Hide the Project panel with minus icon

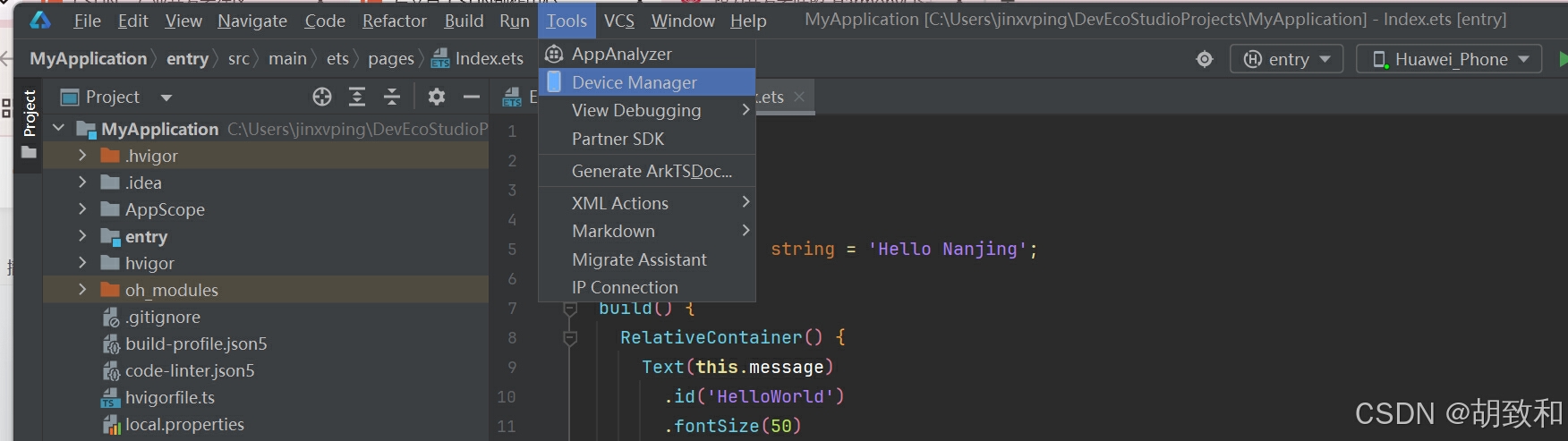[x=472, y=97]
